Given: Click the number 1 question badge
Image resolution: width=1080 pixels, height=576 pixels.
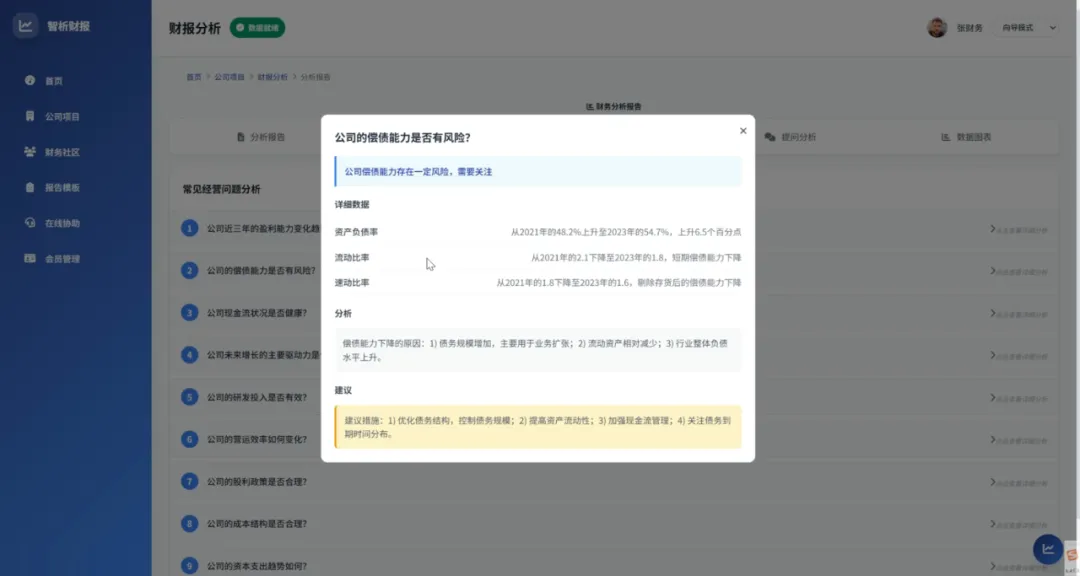Looking at the screenshot, I should [x=189, y=228].
